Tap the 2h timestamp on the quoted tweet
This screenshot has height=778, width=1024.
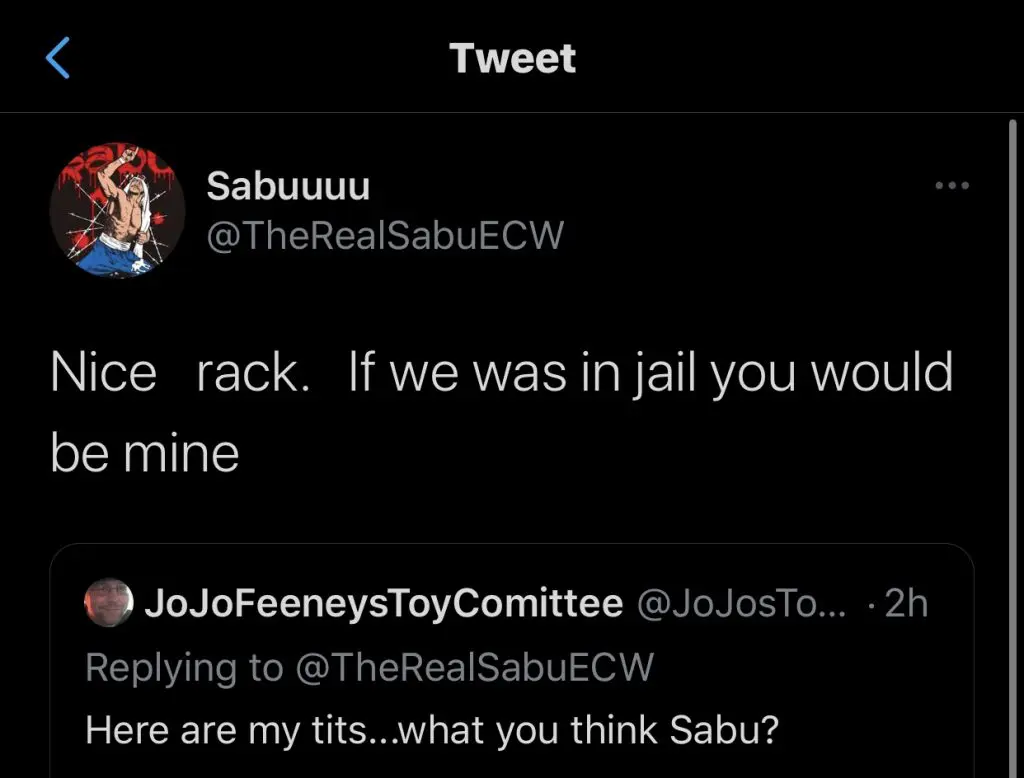pyautogui.click(x=906, y=604)
